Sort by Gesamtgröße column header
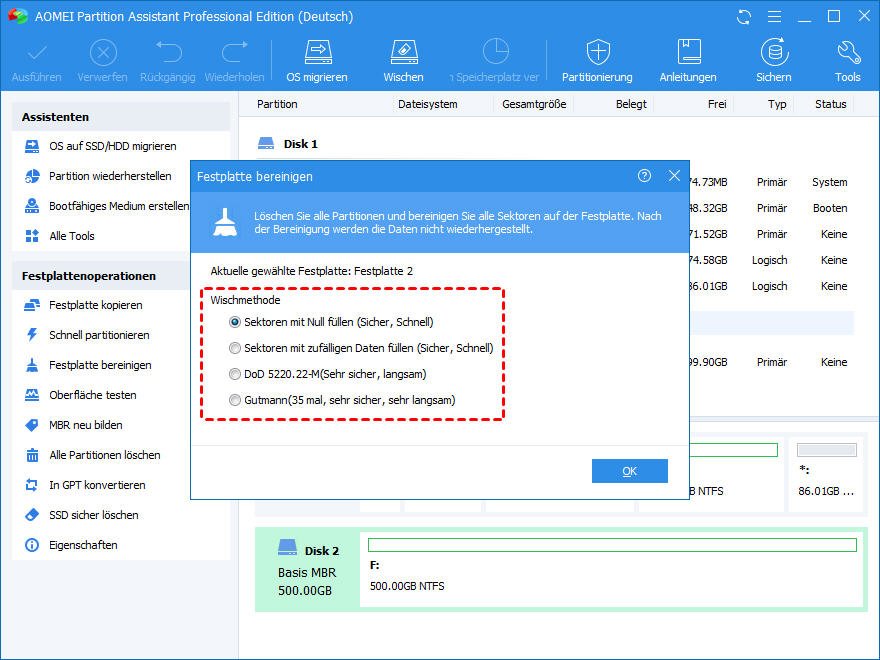The width and height of the screenshot is (880, 660). (x=534, y=104)
